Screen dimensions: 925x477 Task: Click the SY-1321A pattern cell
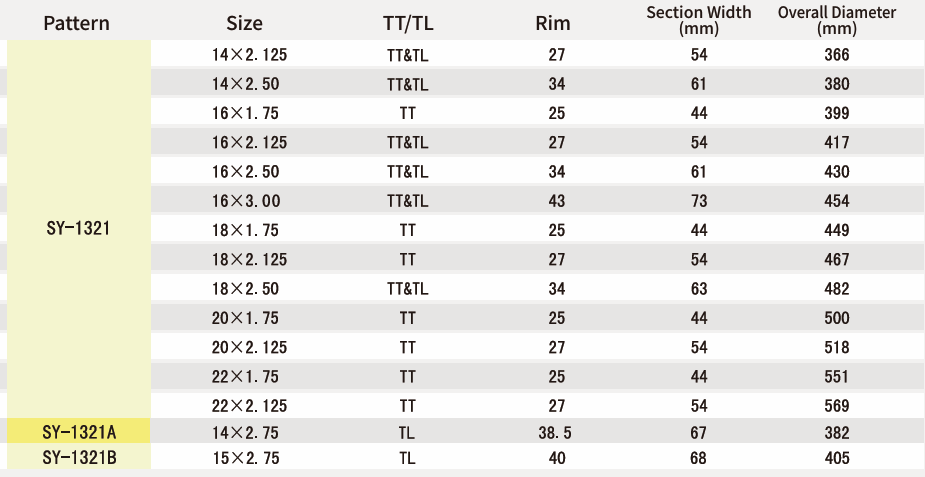78,432
